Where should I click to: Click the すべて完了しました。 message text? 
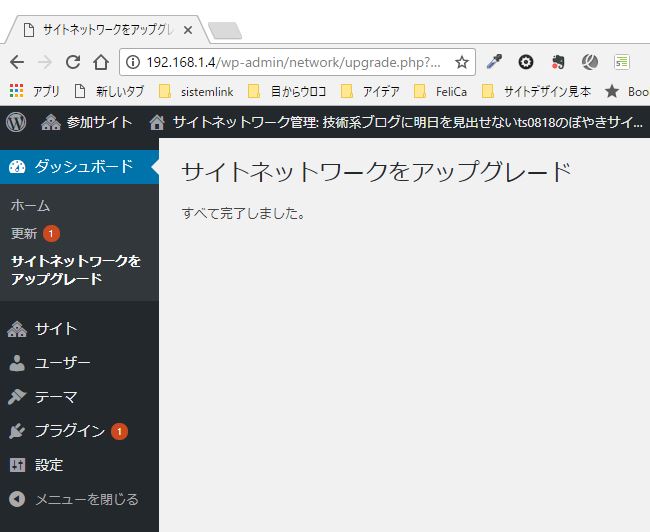[243, 213]
